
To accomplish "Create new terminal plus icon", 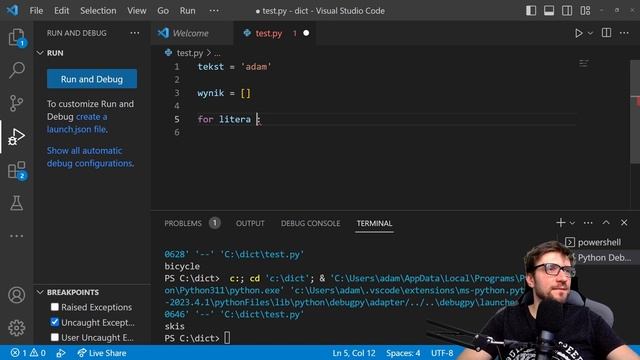I will tap(560, 222).
